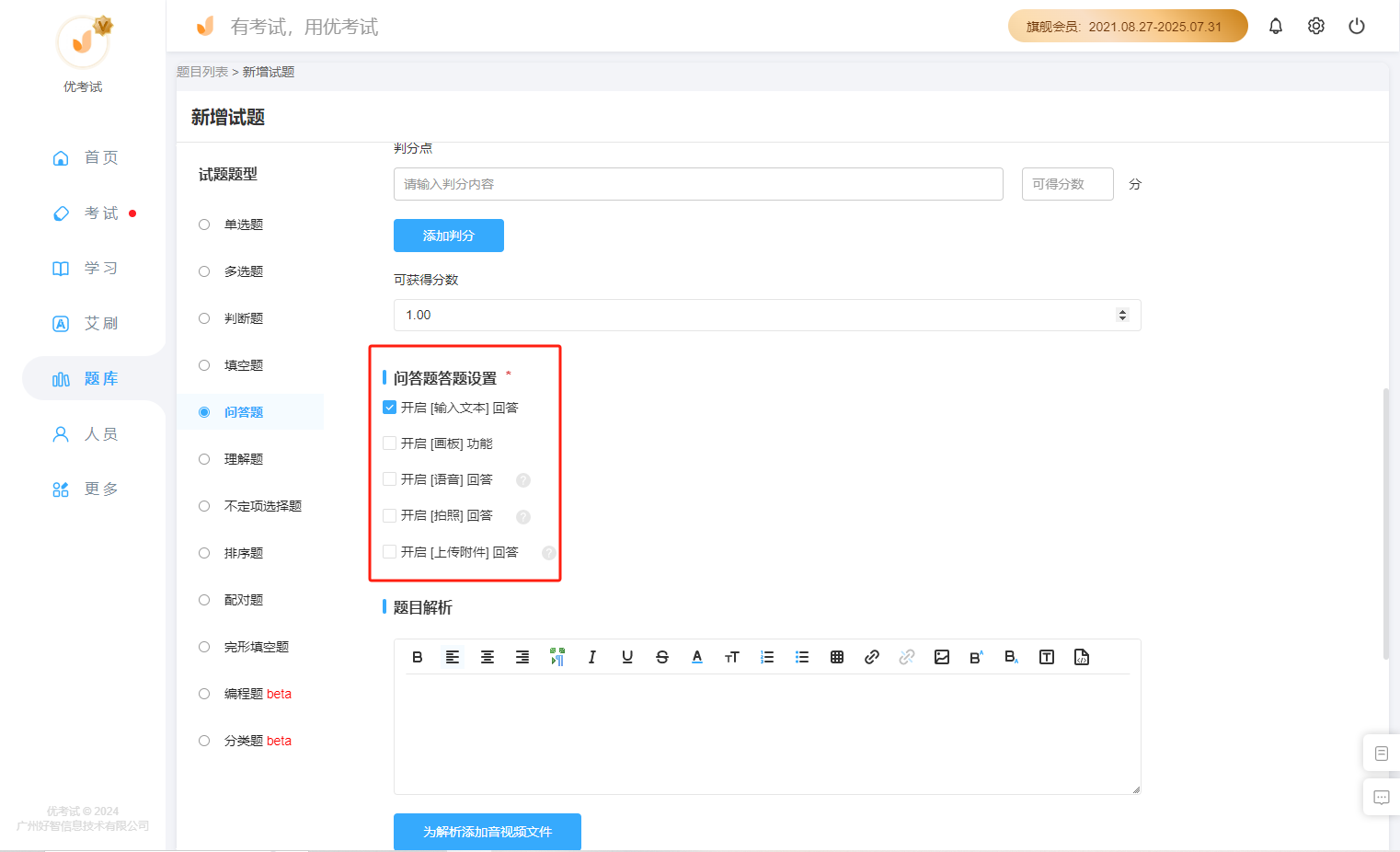
Task: Toggle italic formatting
Action: click(592, 657)
